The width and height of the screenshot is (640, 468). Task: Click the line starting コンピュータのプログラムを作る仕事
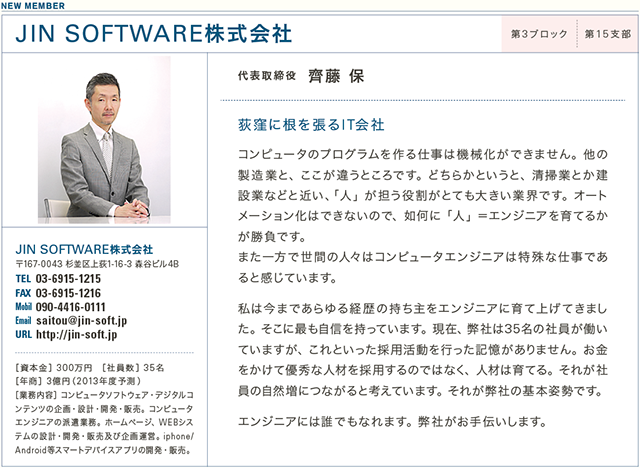[423, 155]
